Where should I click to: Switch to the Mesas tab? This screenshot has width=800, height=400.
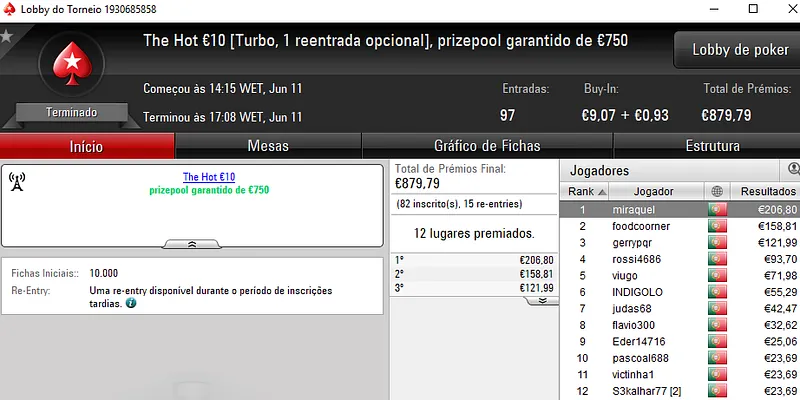(268, 146)
